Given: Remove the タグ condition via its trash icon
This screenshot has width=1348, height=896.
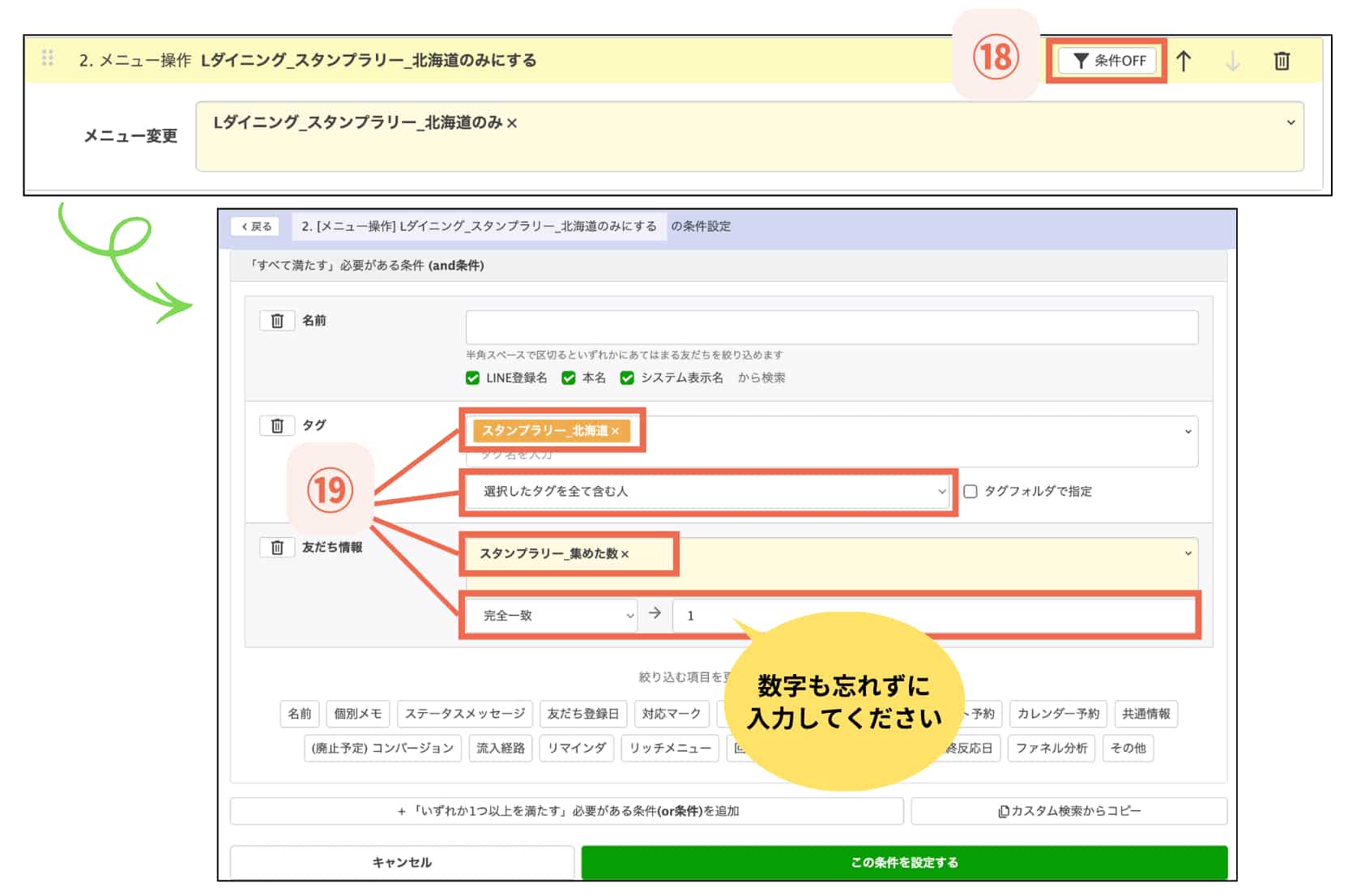Looking at the screenshot, I should click(276, 425).
